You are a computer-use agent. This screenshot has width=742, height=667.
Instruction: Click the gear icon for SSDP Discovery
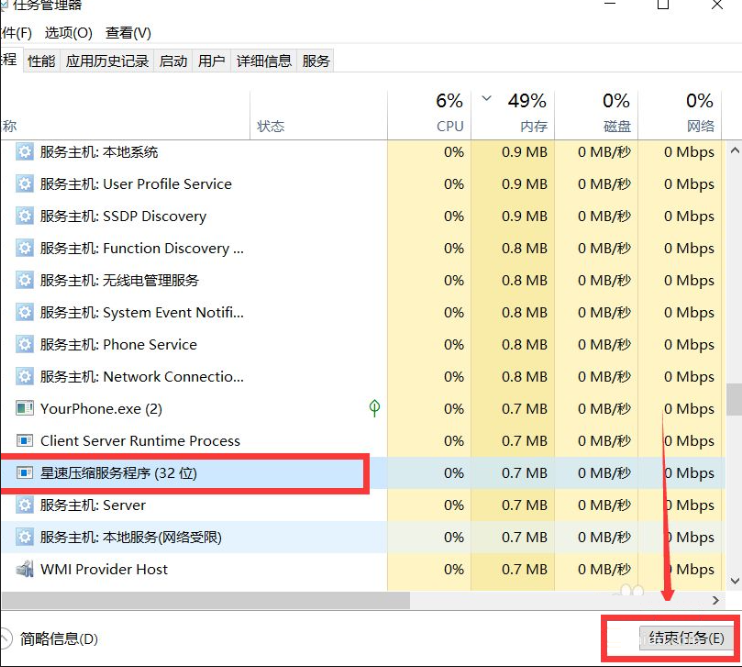click(25, 216)
